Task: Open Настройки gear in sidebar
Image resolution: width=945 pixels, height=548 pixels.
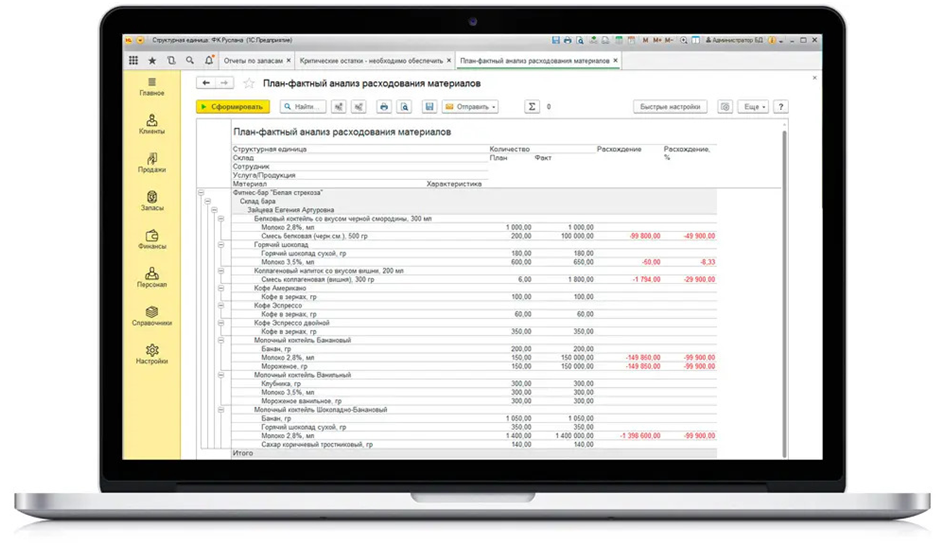Action: point(152,355)
